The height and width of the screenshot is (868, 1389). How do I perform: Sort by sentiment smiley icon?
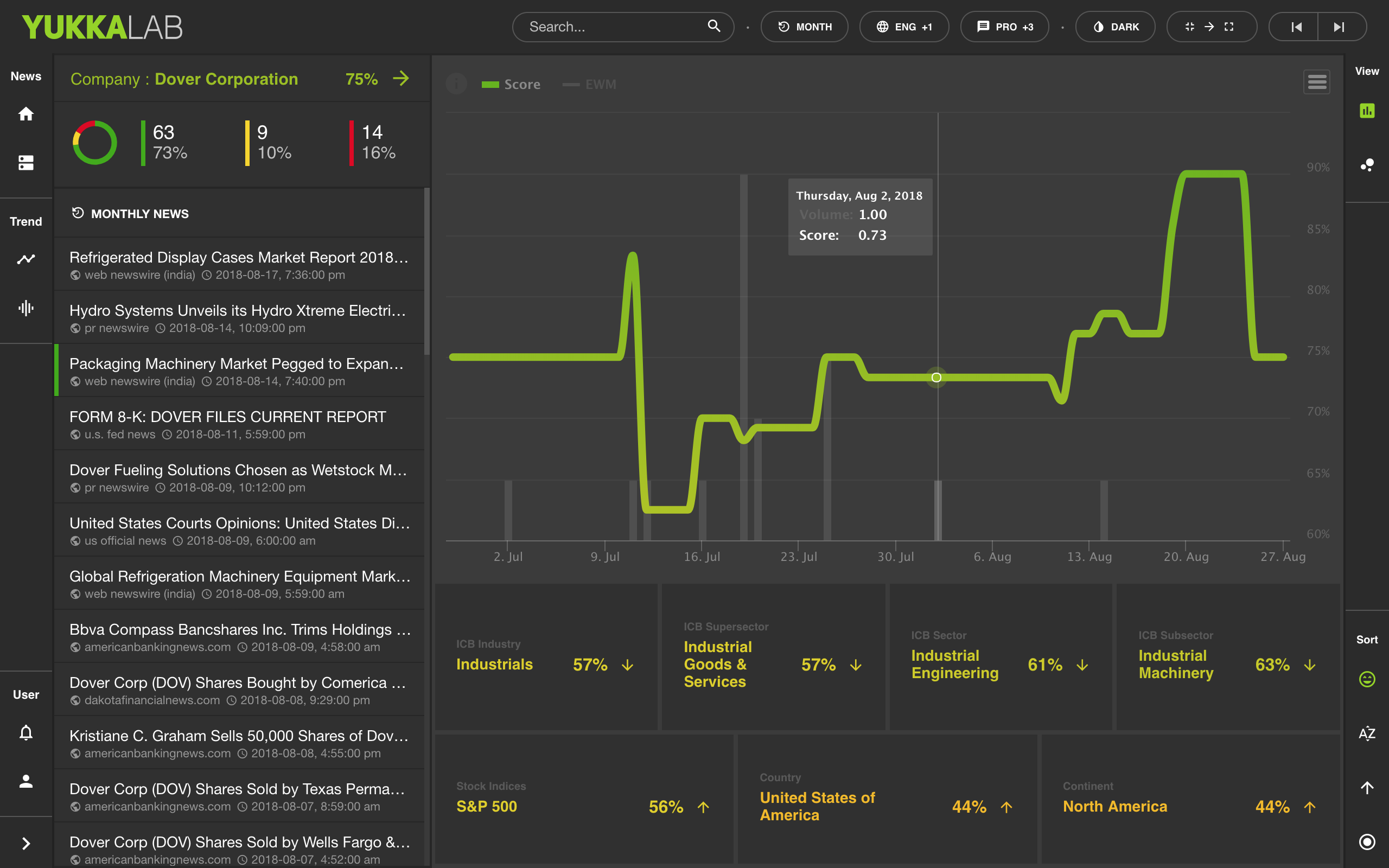pos(1367,679)
